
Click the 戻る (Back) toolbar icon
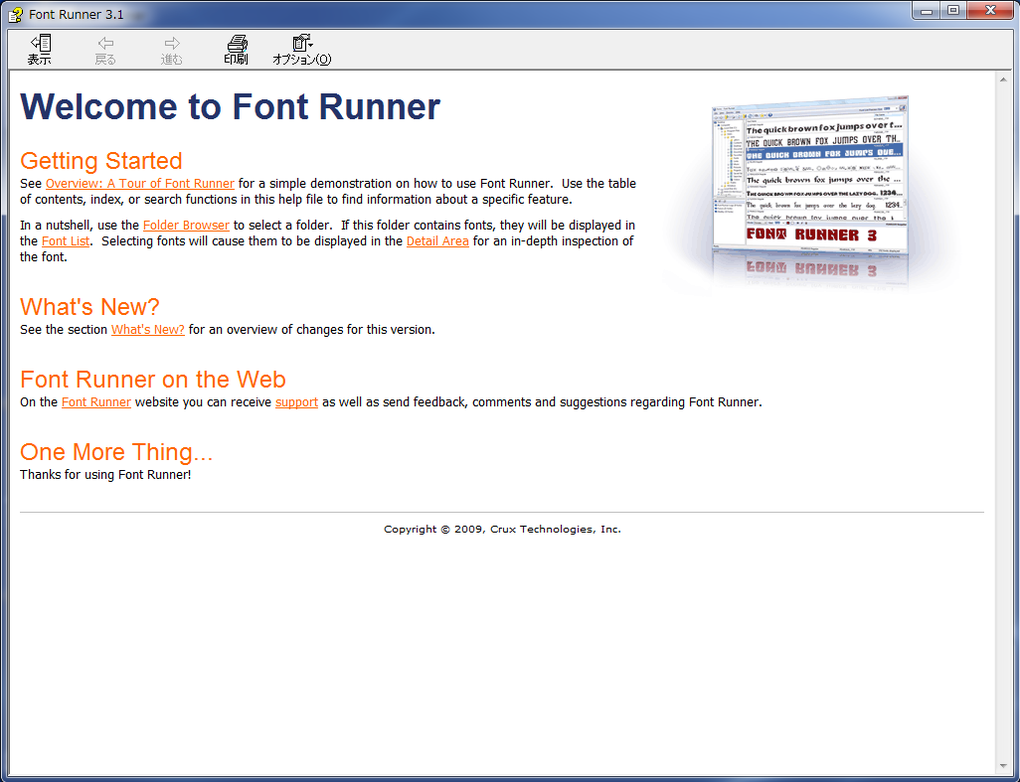coord(104,49)
